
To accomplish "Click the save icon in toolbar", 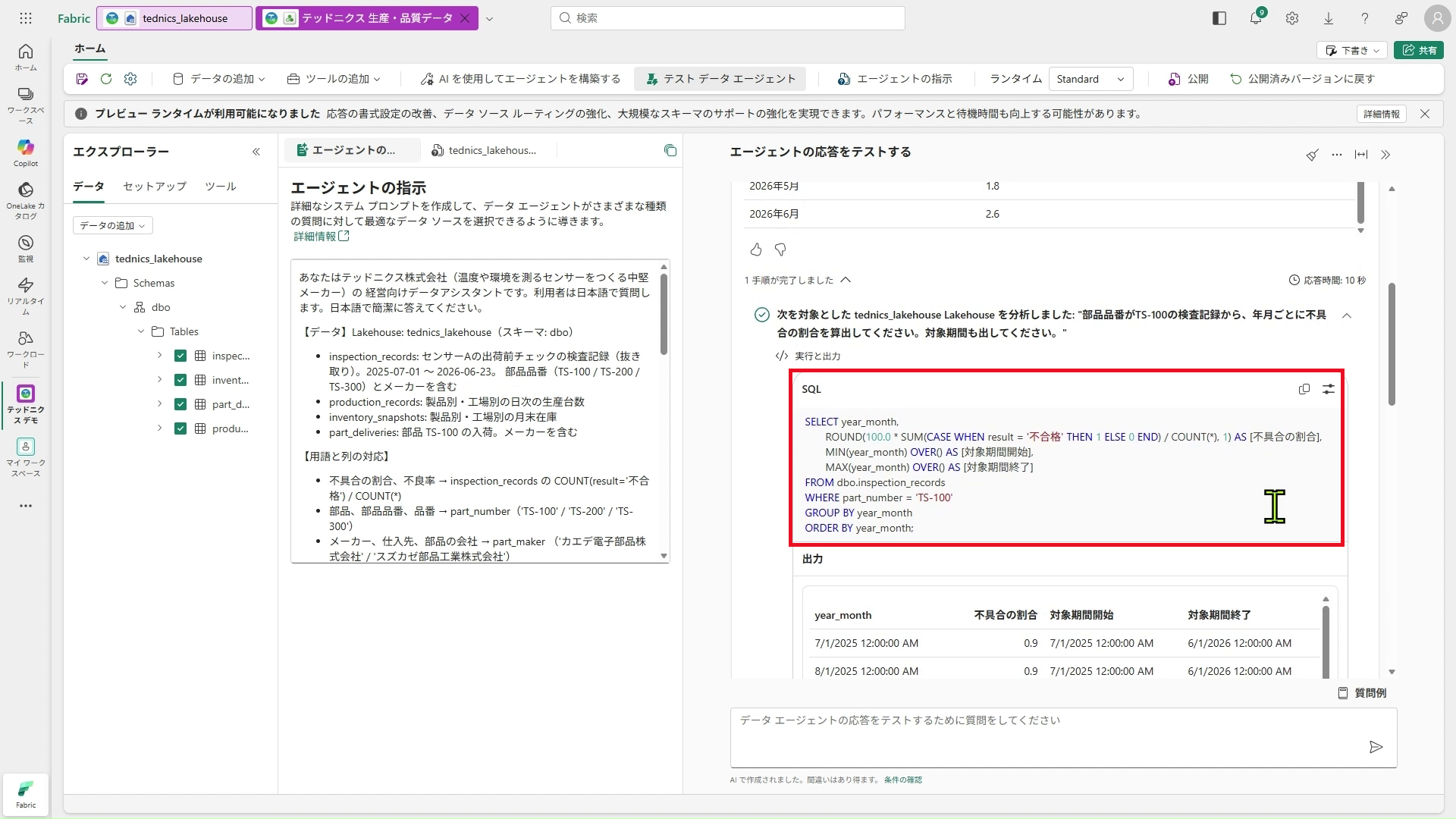I will point(82,79).
